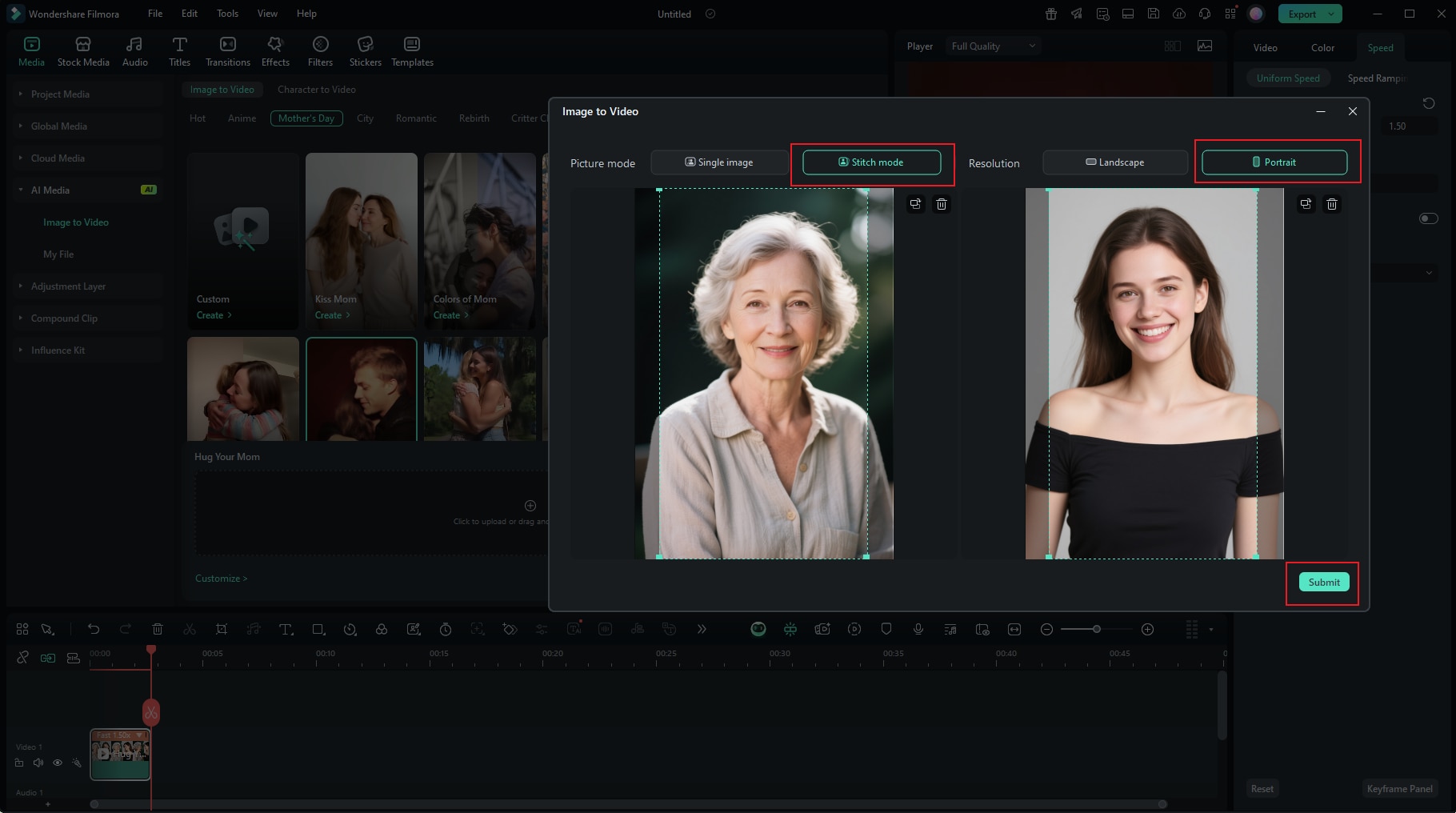Image resolution: width=1456 pixels, height=813 pixels.
Task: Click the cloud upload icon in title bar
Action: 1179,14
